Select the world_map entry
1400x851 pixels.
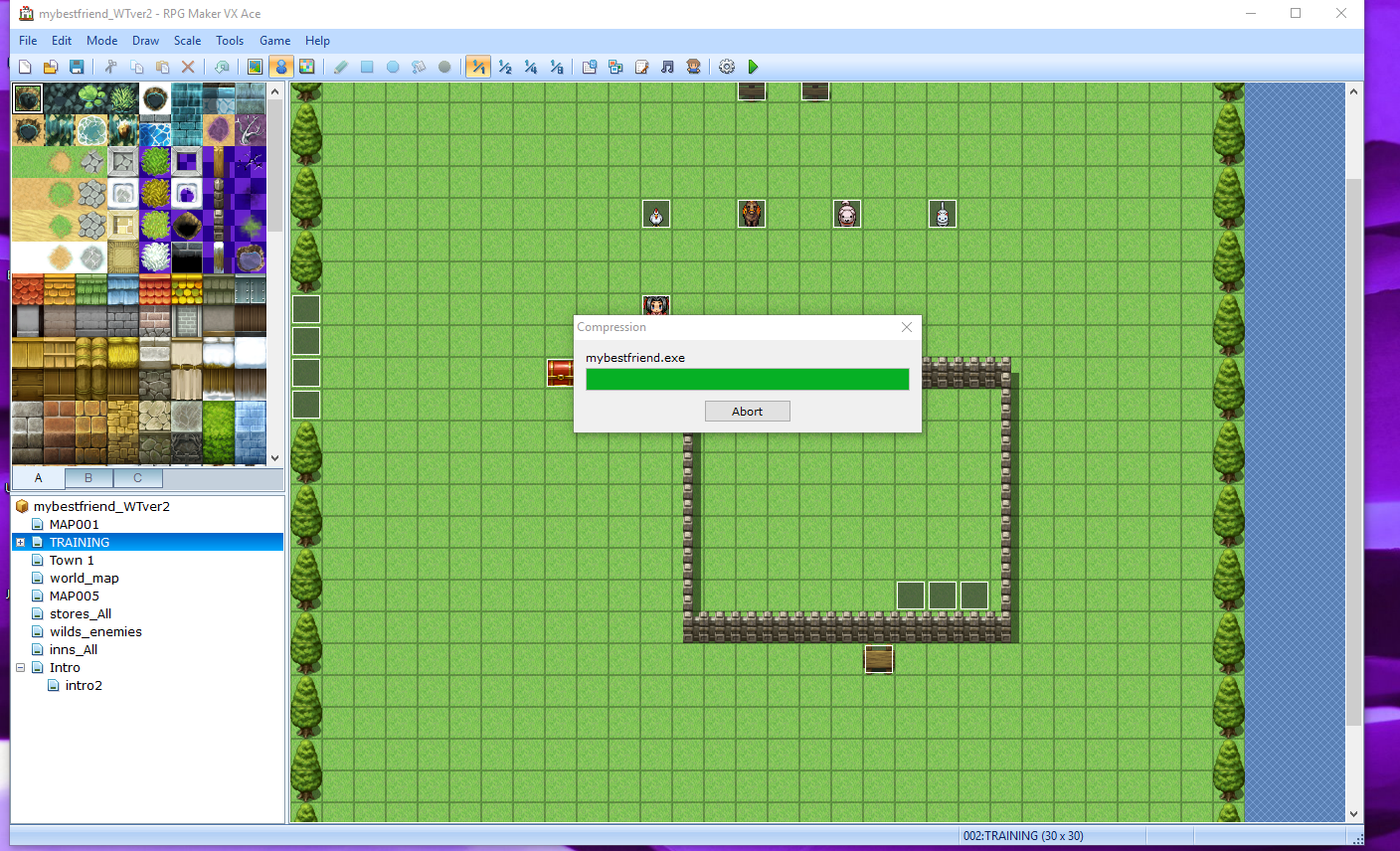click(85, 578)
